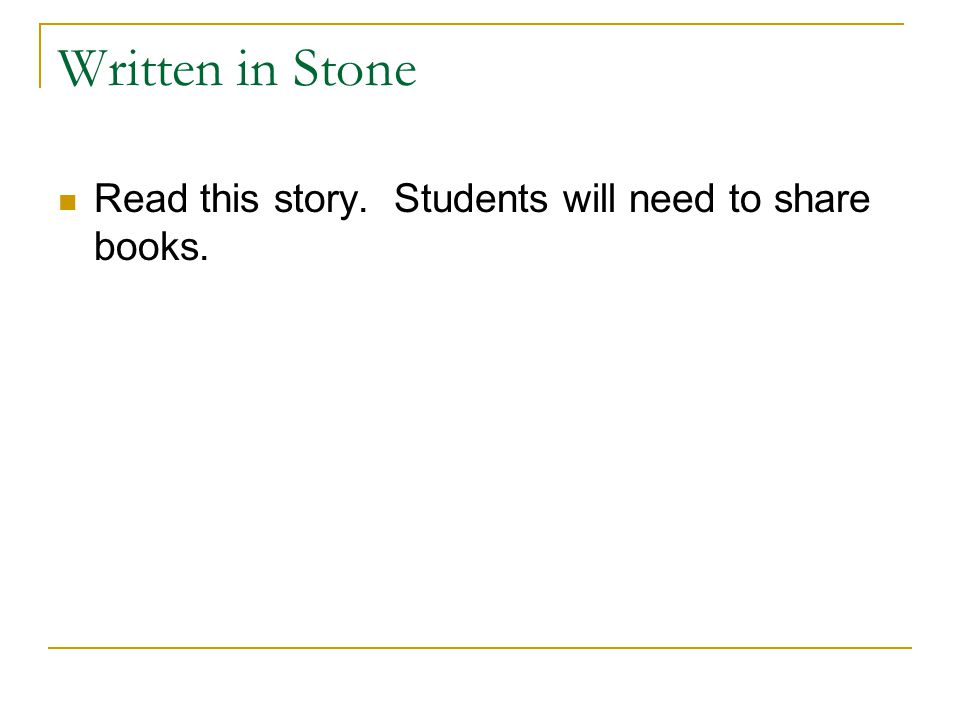Select the bottom gold horizontal line
This screenshot has height=720, width=960.
pos(479,647)
